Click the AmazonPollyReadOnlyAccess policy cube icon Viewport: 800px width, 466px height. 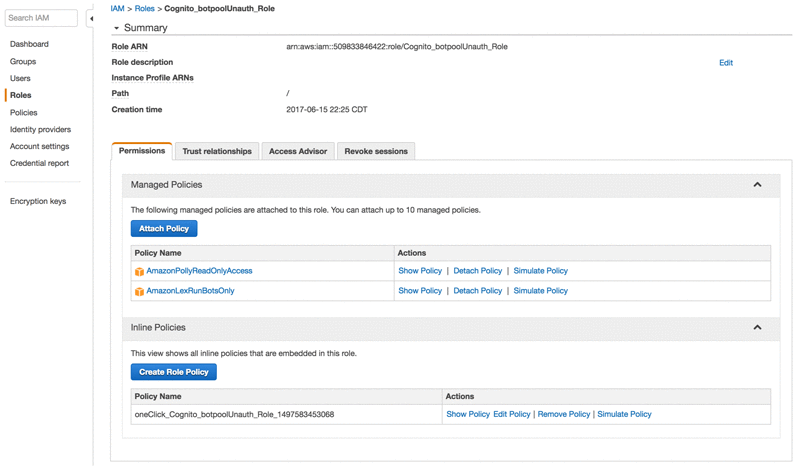139,272
